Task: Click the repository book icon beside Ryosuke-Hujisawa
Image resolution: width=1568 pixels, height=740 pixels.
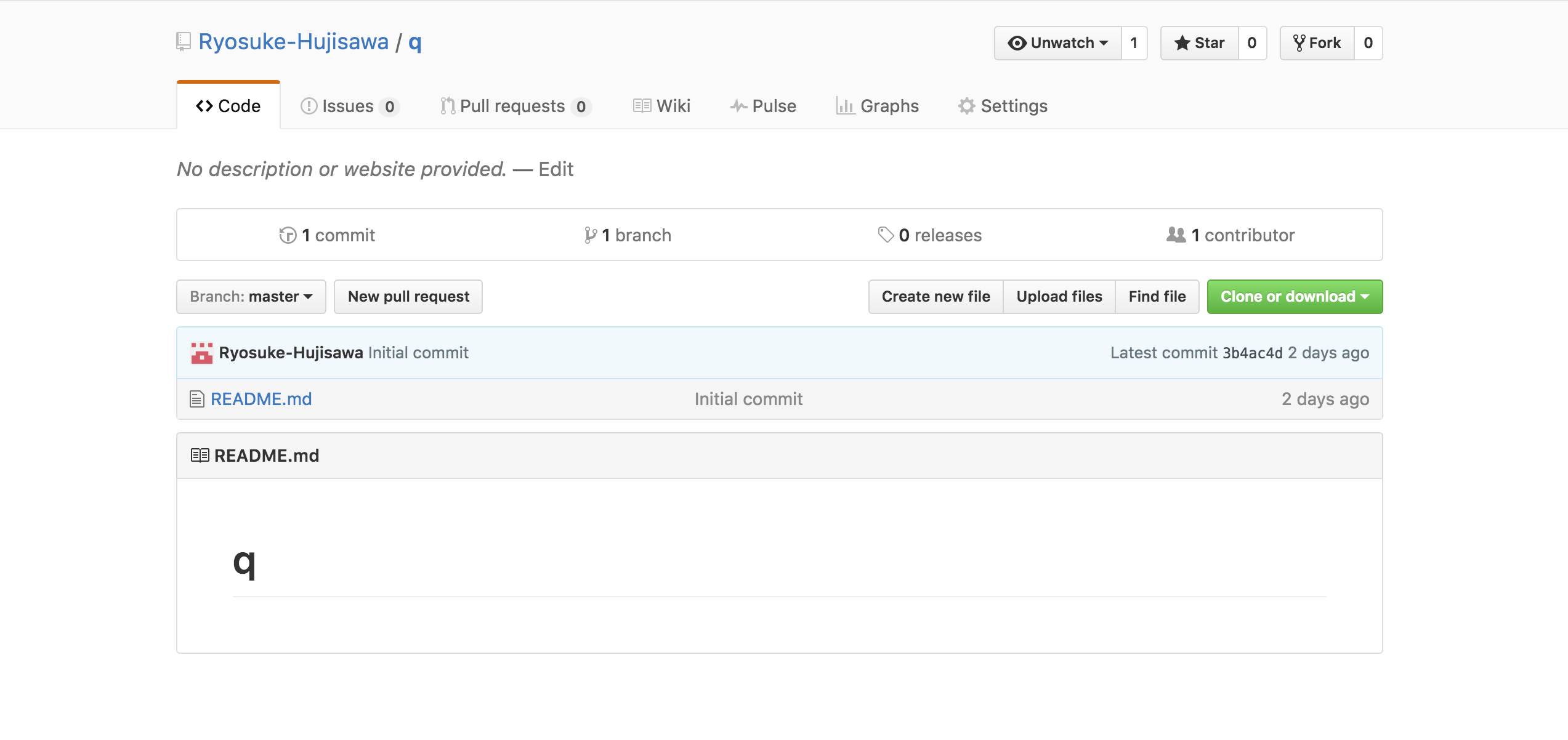Action: click(183, 42)
